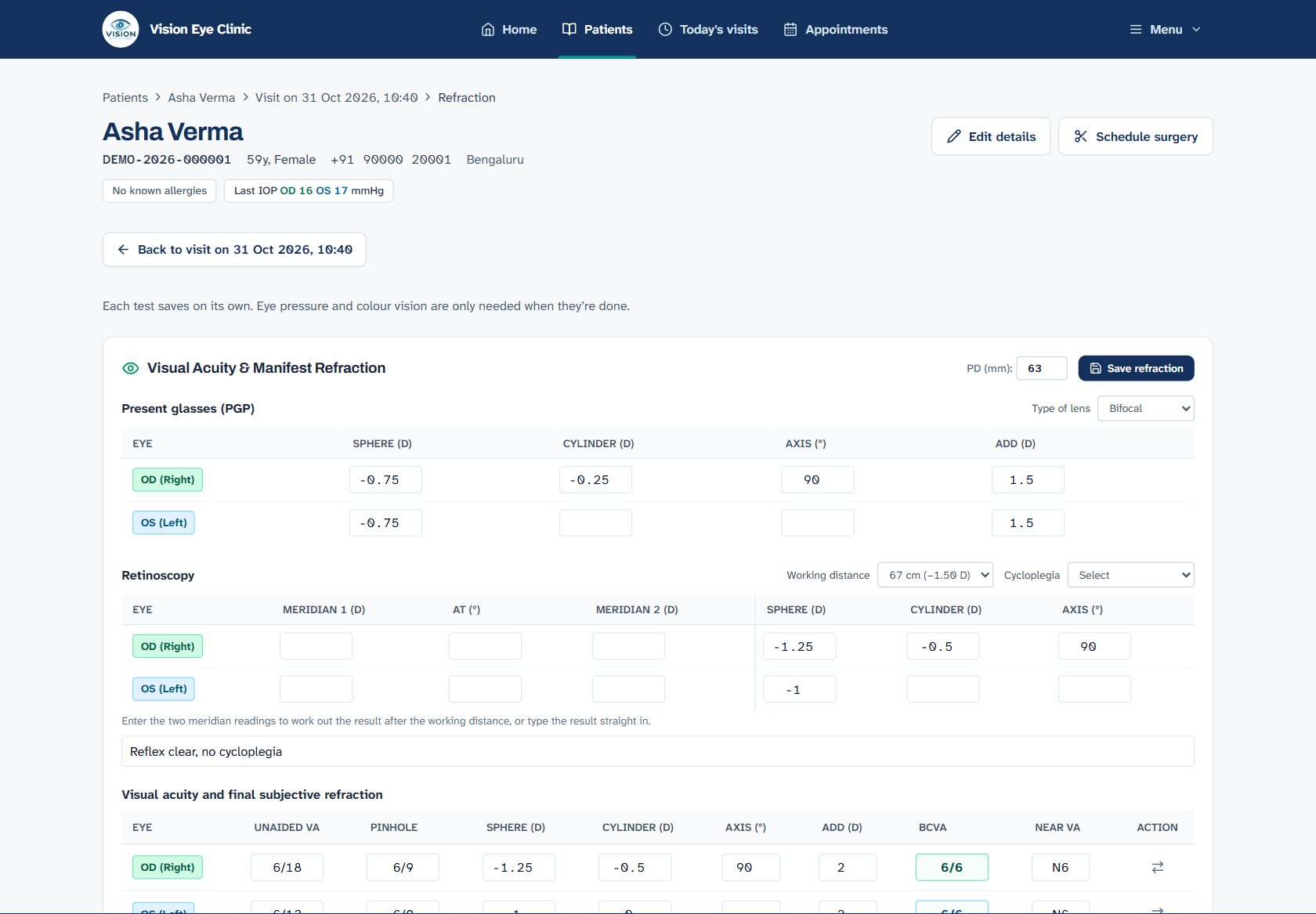Click the Vision Eye Clinic logo

(121, 29)
